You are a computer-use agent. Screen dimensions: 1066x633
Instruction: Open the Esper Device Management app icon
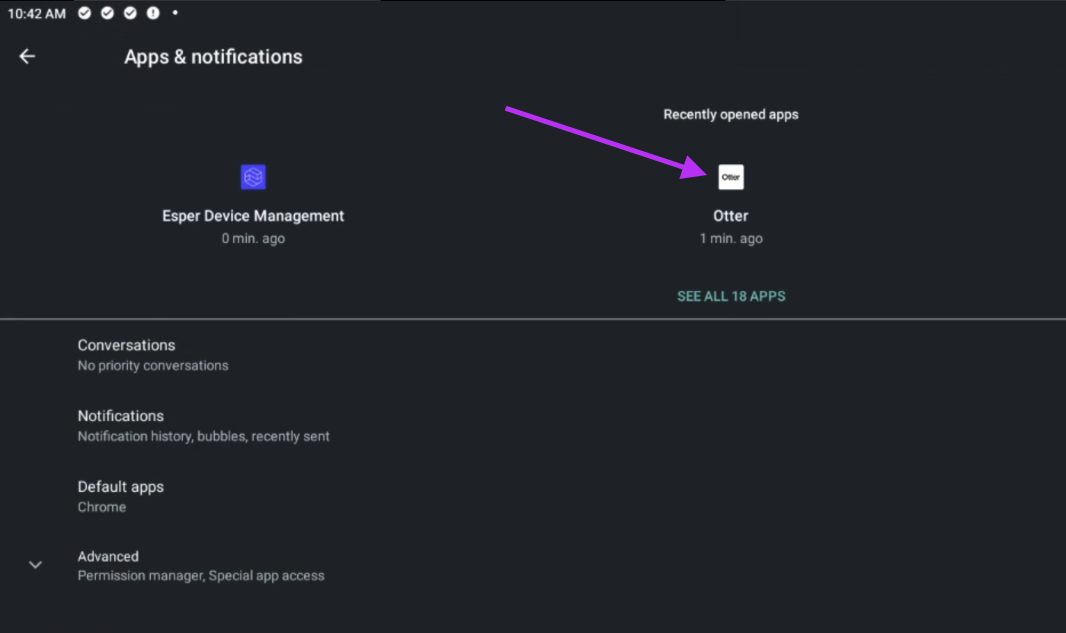(x=253, y=177)
